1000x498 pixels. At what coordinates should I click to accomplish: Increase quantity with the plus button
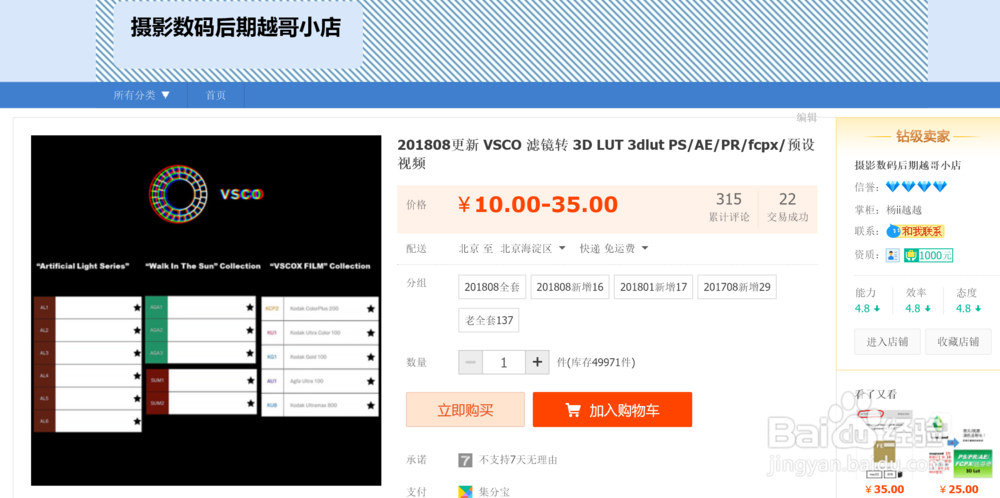(x=537, y=362)
